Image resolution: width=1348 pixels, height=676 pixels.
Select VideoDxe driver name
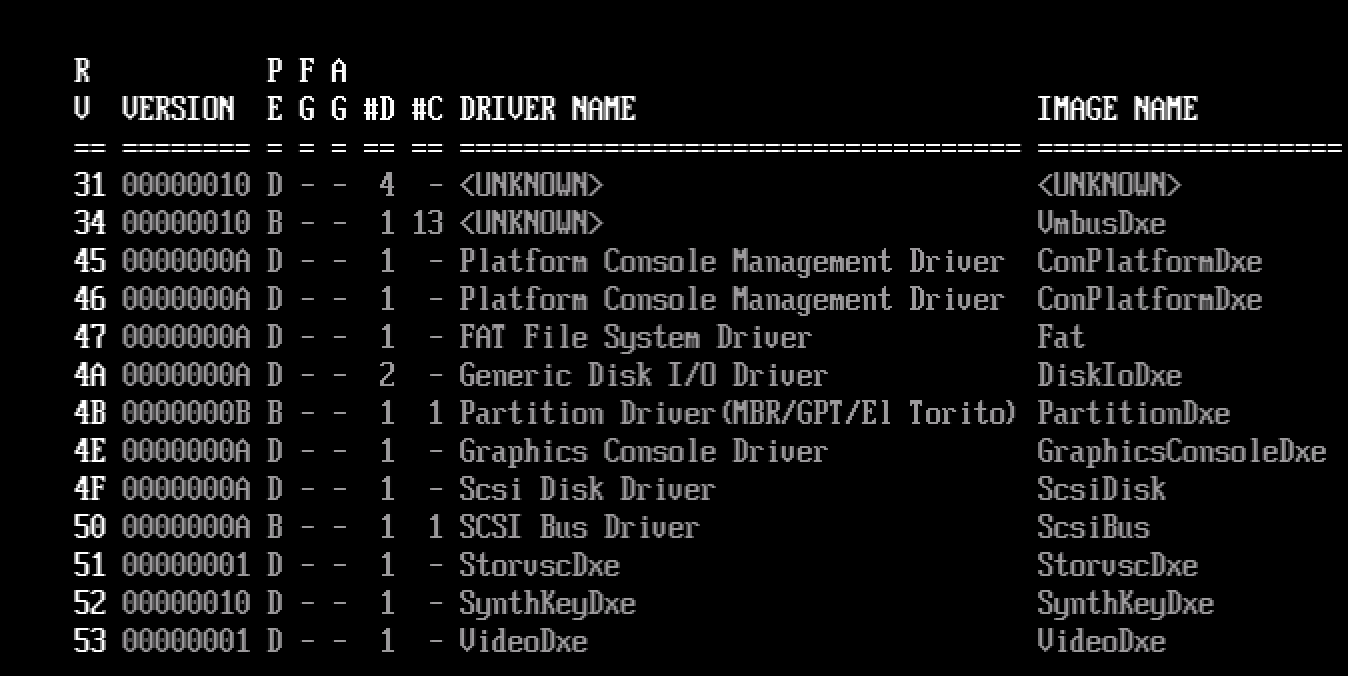(523, 641)
